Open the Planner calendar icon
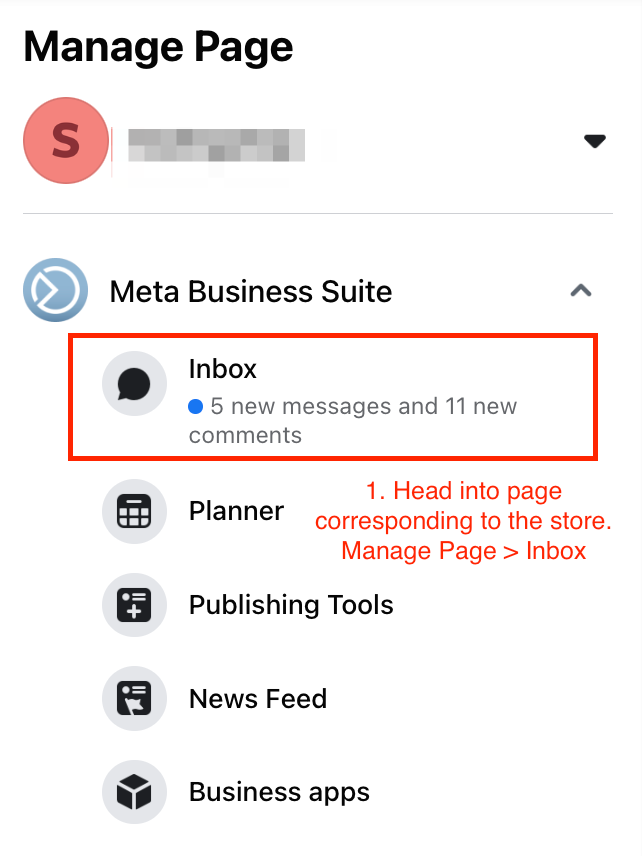This screenshot has width=642, height=856. (x=134, y=512)
